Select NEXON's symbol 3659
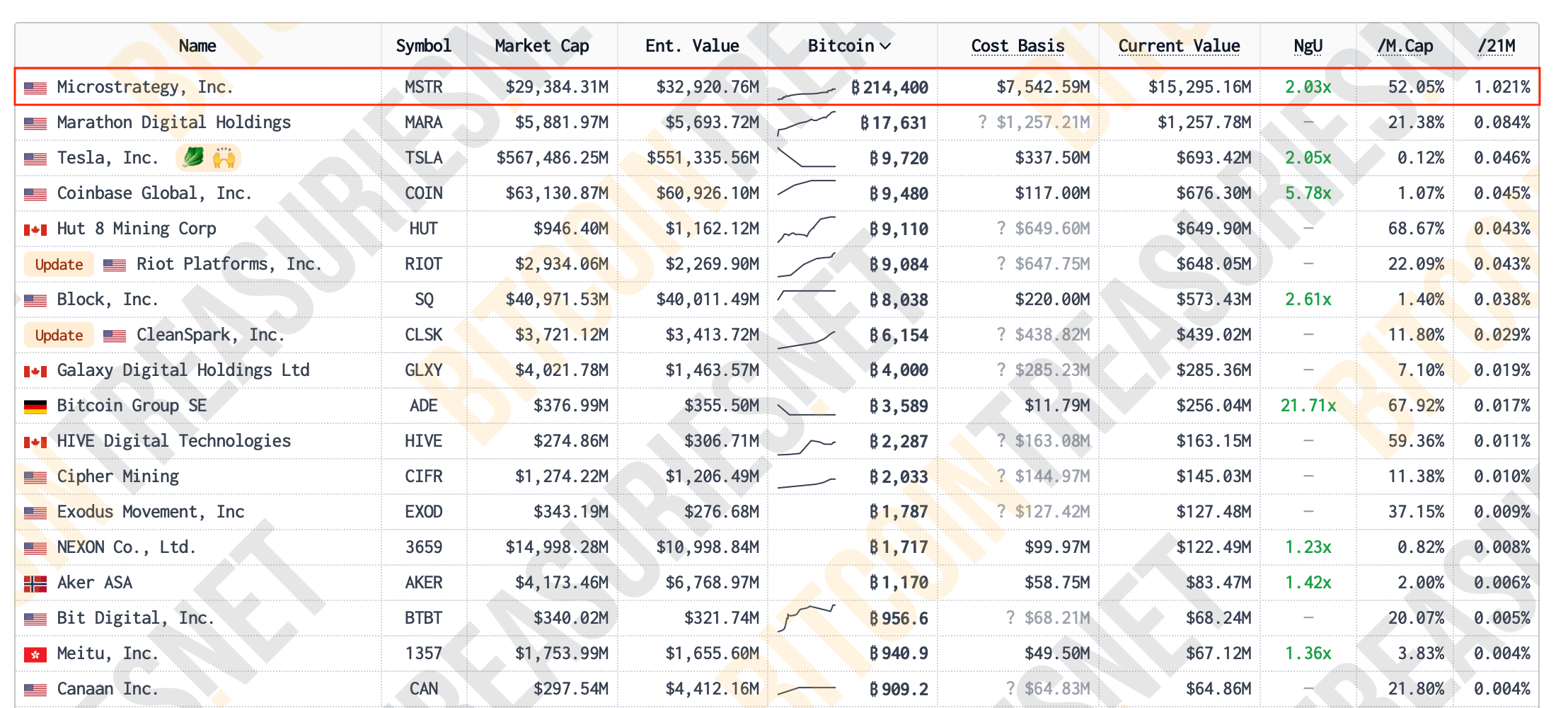Screen dimensions: 1568x708 [424, 547]
